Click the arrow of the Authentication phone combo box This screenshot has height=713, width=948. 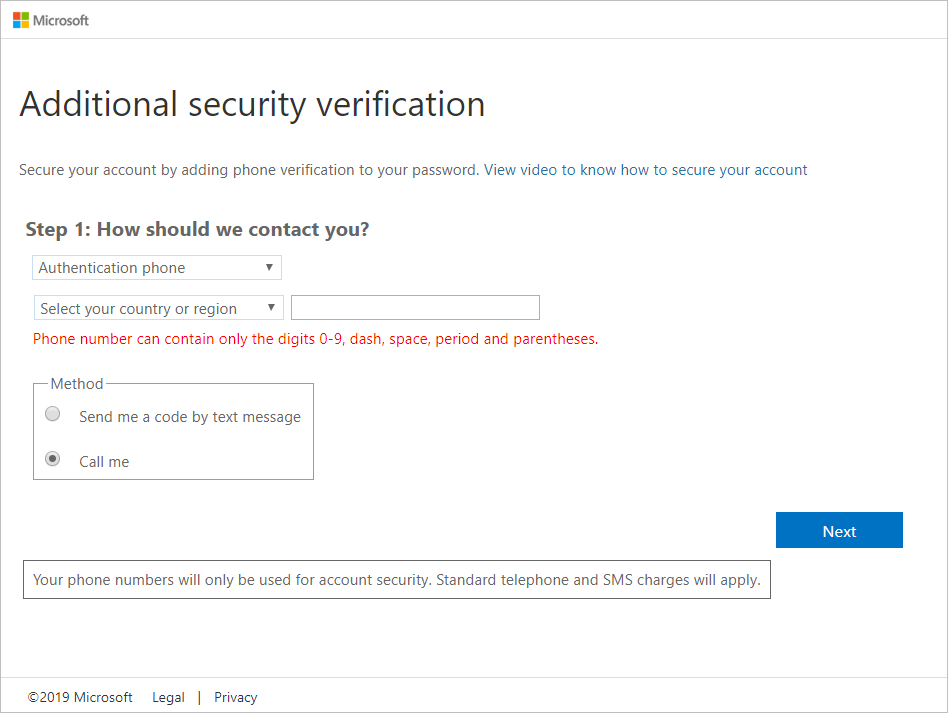tap(269, 267)
